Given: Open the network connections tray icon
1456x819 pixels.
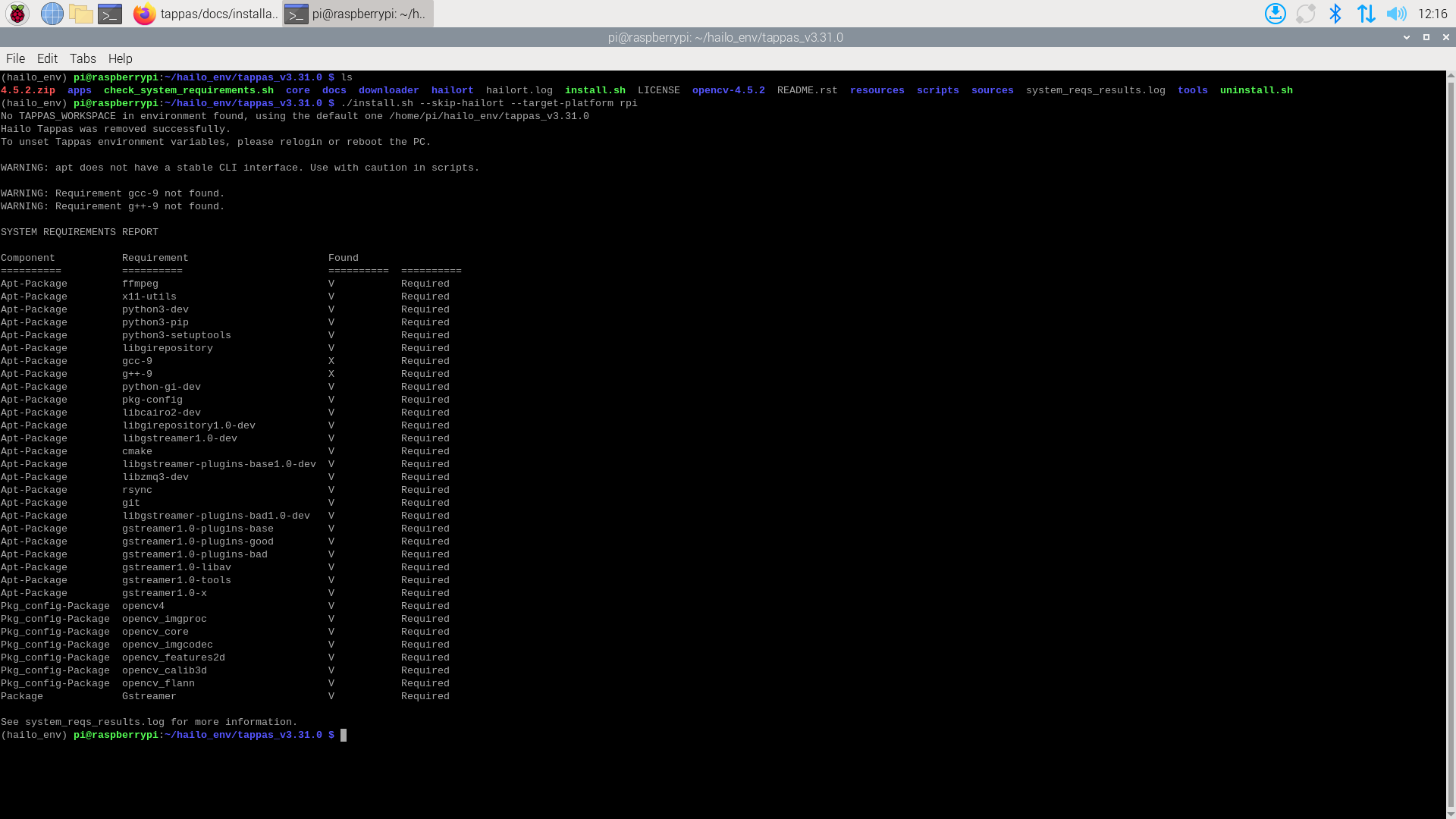Looking at the screenshot, I should point(1366,14).
